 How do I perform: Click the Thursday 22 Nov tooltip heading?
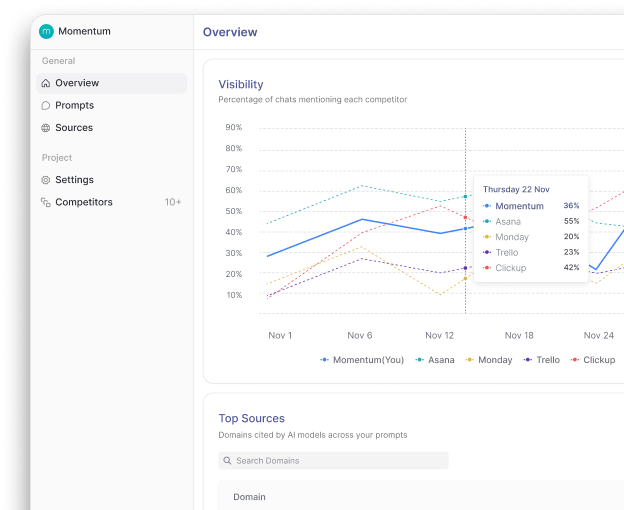point(516,189)
